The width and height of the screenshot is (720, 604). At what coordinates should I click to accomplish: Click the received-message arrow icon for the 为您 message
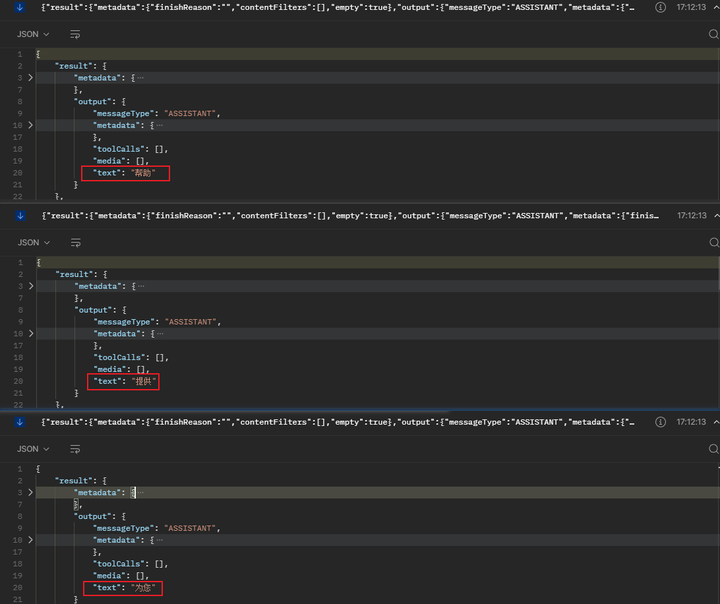(20, 422)
